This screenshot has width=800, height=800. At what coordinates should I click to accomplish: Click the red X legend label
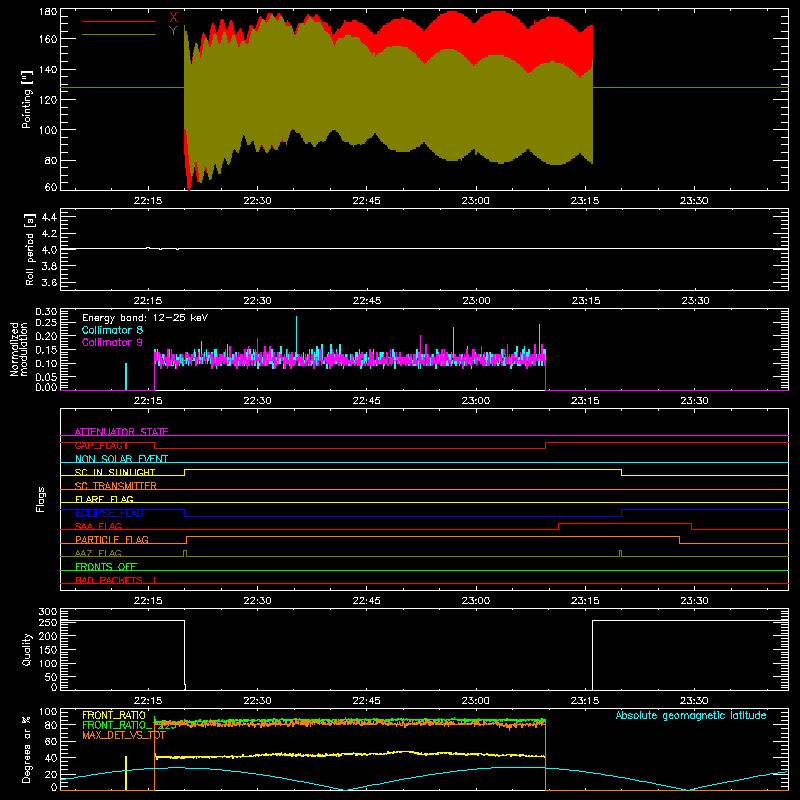[173, 18]
